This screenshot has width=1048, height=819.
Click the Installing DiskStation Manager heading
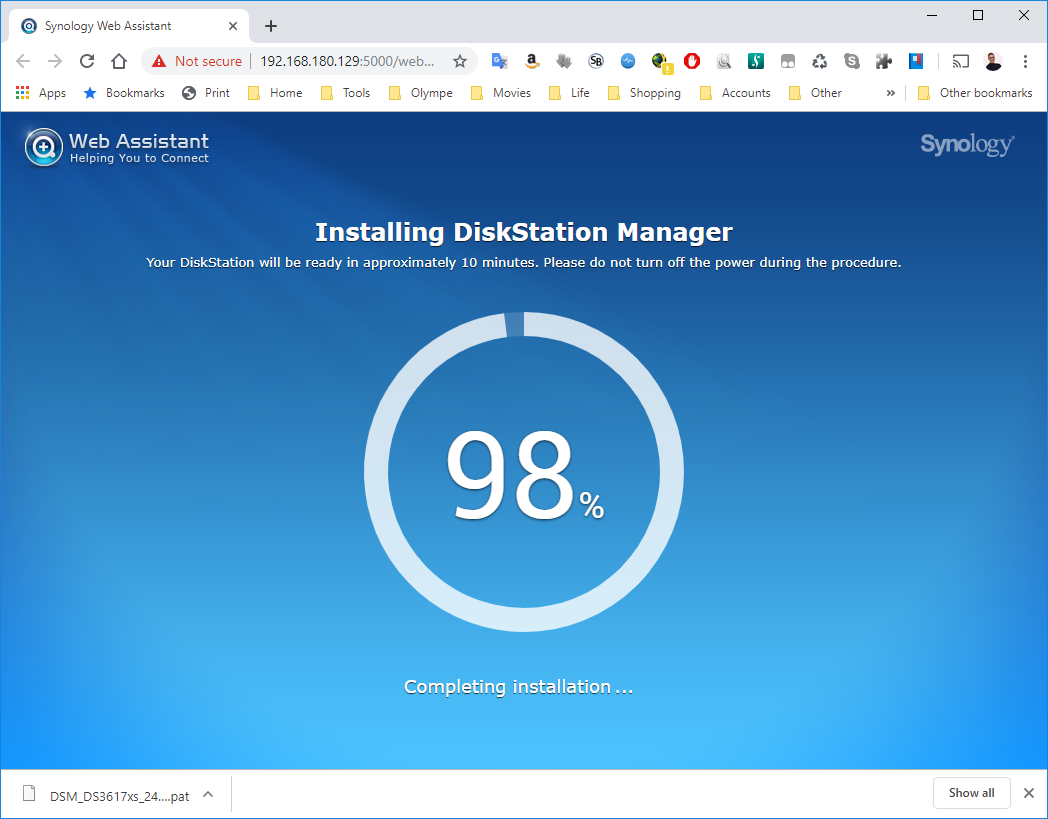pyautogui.click(x=524, y=232)
